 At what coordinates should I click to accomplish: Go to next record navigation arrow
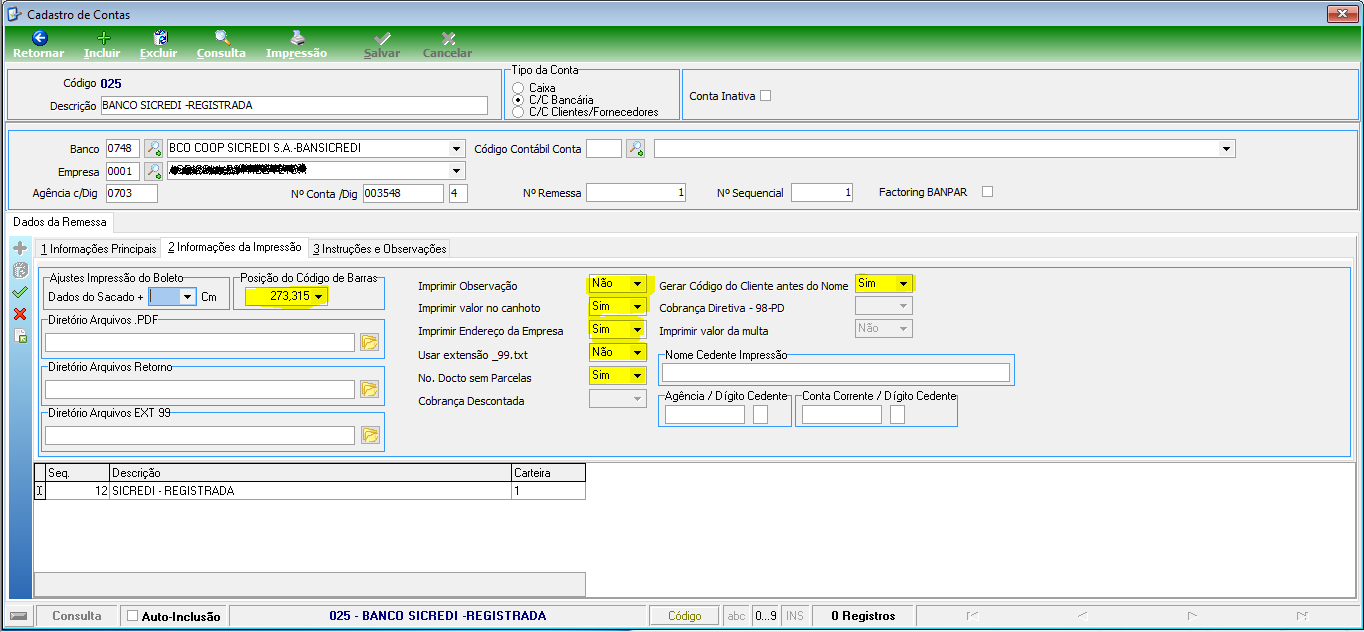[1192, 616]
